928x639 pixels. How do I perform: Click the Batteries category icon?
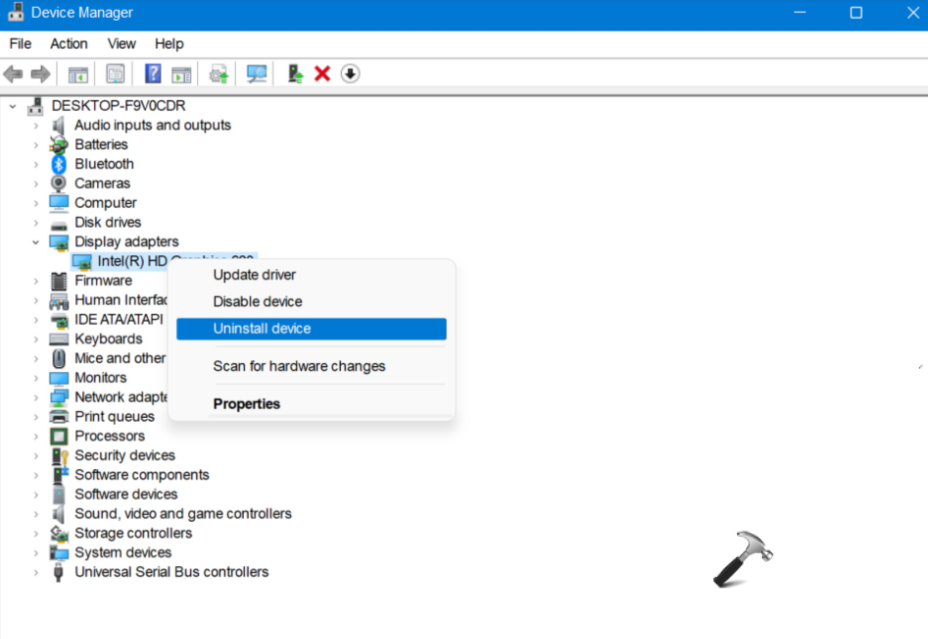(59, 144)
